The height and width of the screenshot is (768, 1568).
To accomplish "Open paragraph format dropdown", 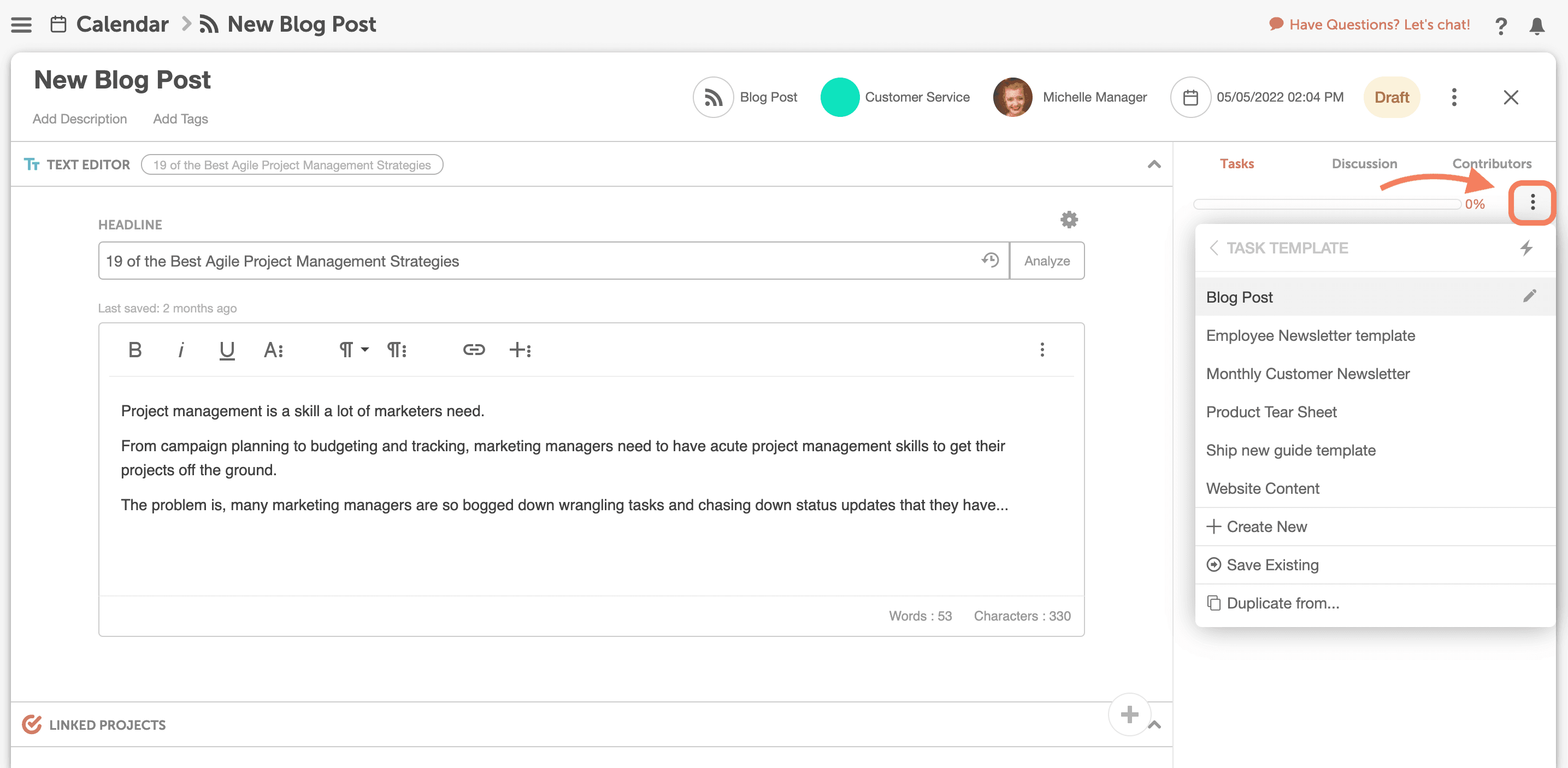I will tap(353, 349).
